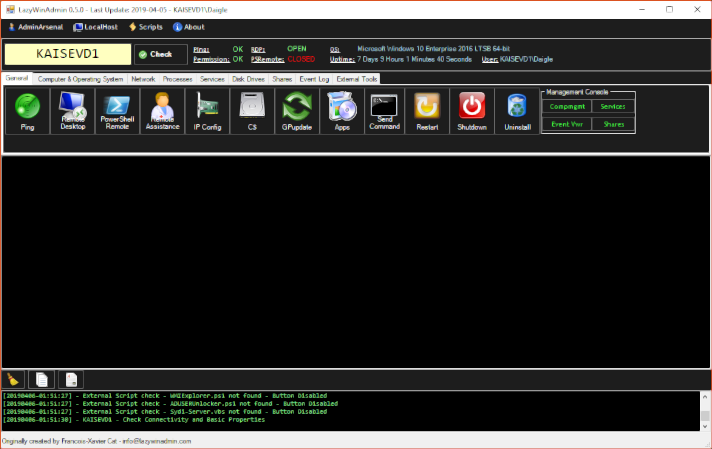This screenshot has height=449, width=712.
Task: Clear the log with broom icon
Action: click(13, 380)
